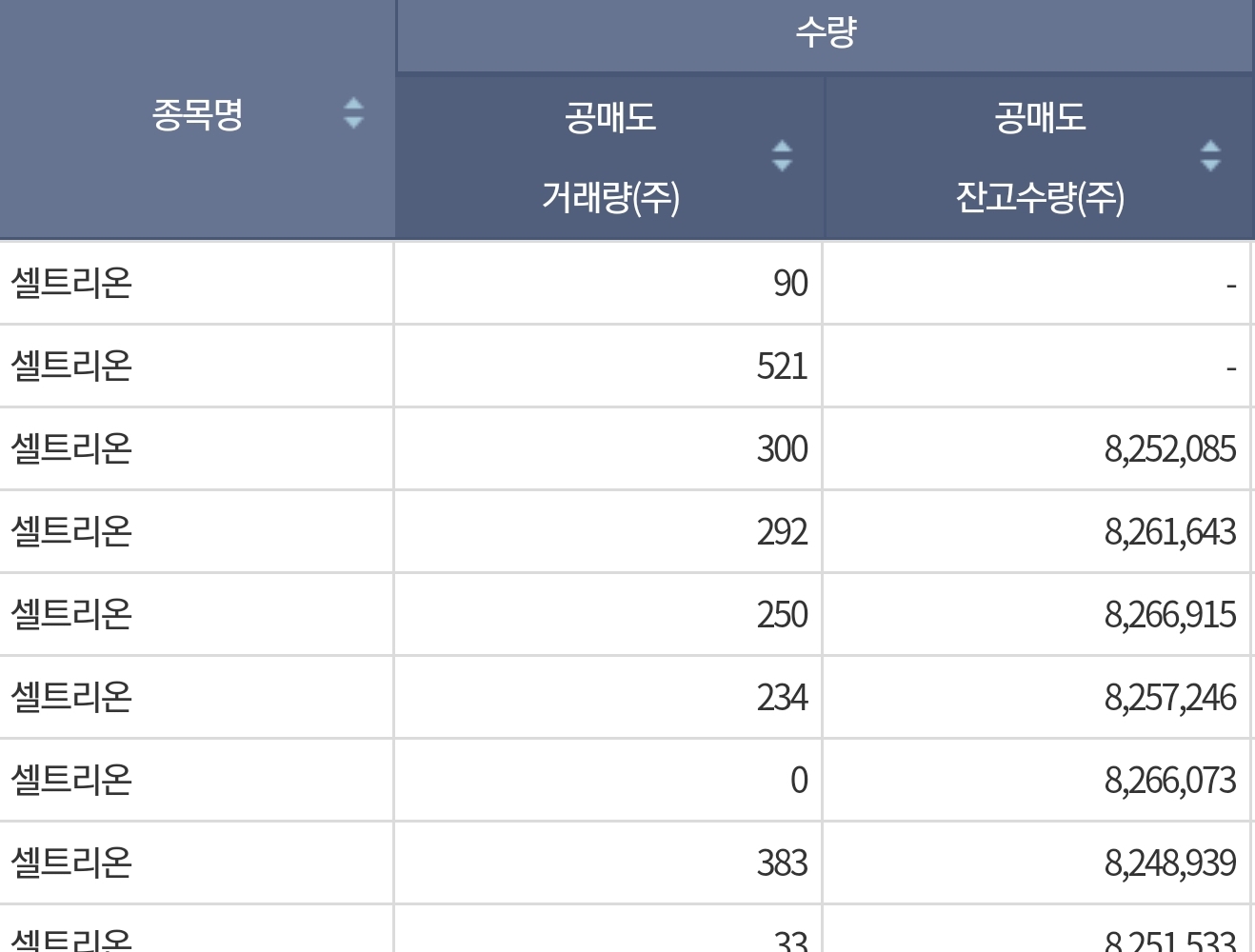Click the volume cell showing 292

click(x=608, y=532)
